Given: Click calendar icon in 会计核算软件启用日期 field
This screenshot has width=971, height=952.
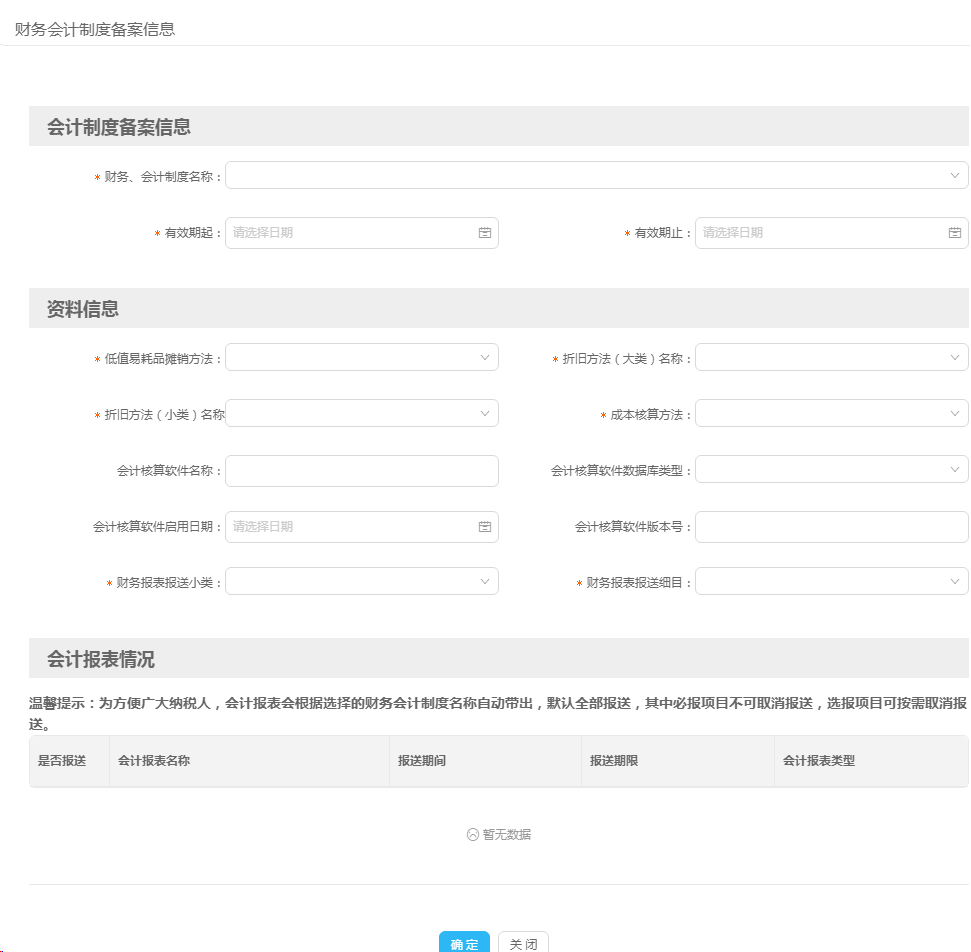Looking at the screenshot, I should coord(485,527).
